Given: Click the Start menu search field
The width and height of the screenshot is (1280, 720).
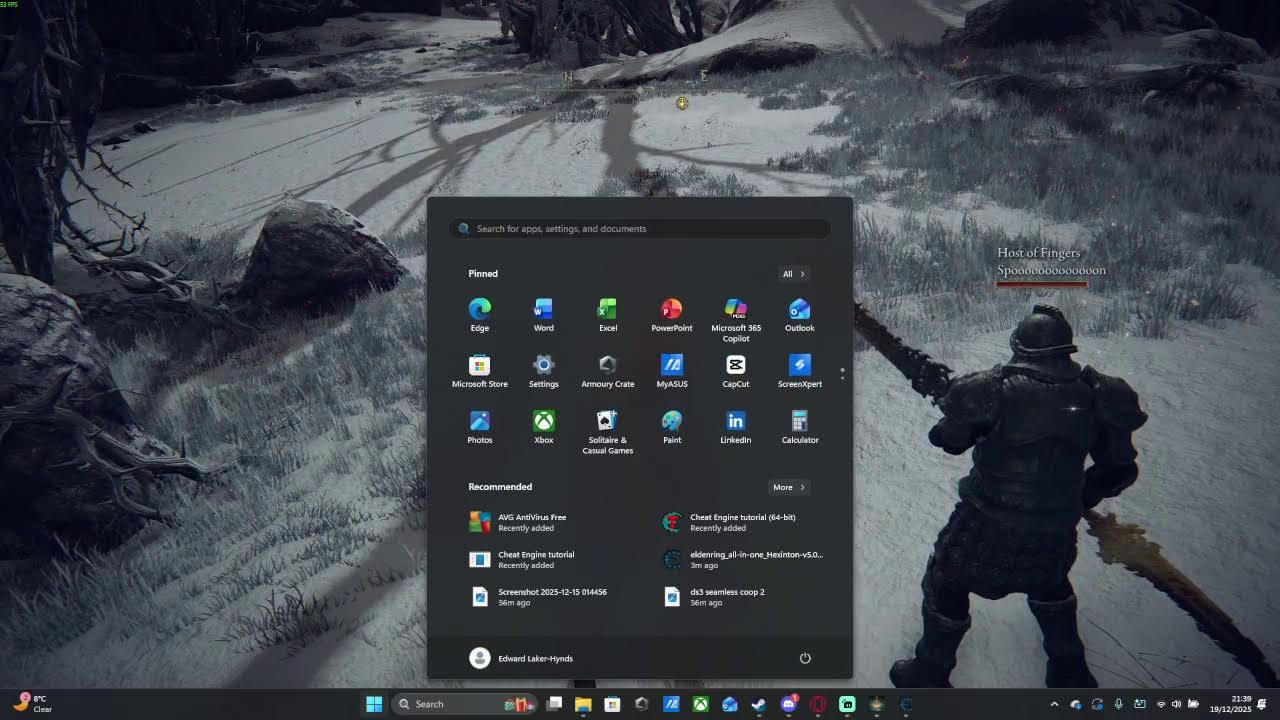Looking at the screenshot, I should [x=640, y=229].
